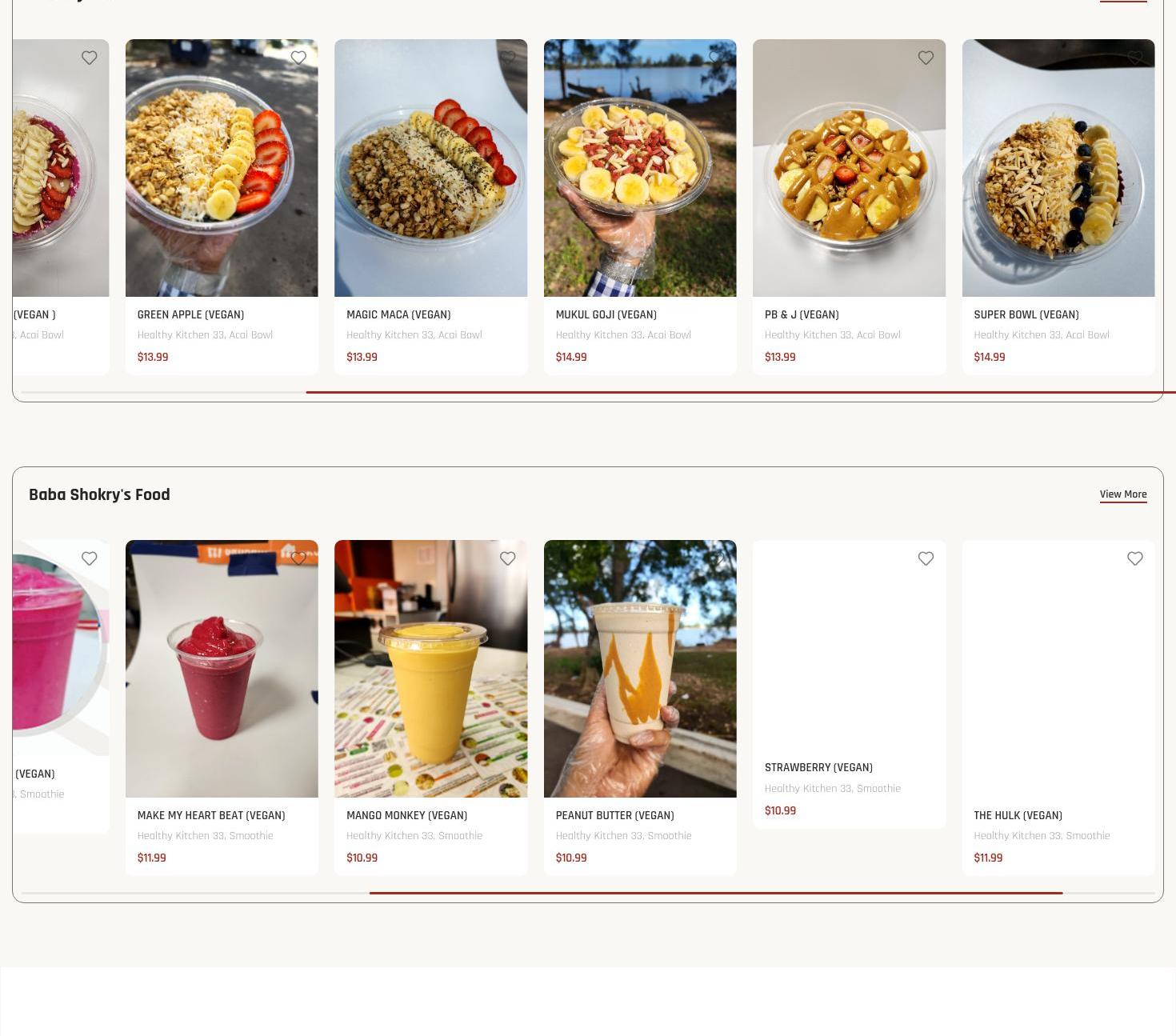Image resolution: width=1176 pixels, height=1036 pixels.
Task: Favorite the Make My Heart Beat smoothie heart
Action: [298, 558]
